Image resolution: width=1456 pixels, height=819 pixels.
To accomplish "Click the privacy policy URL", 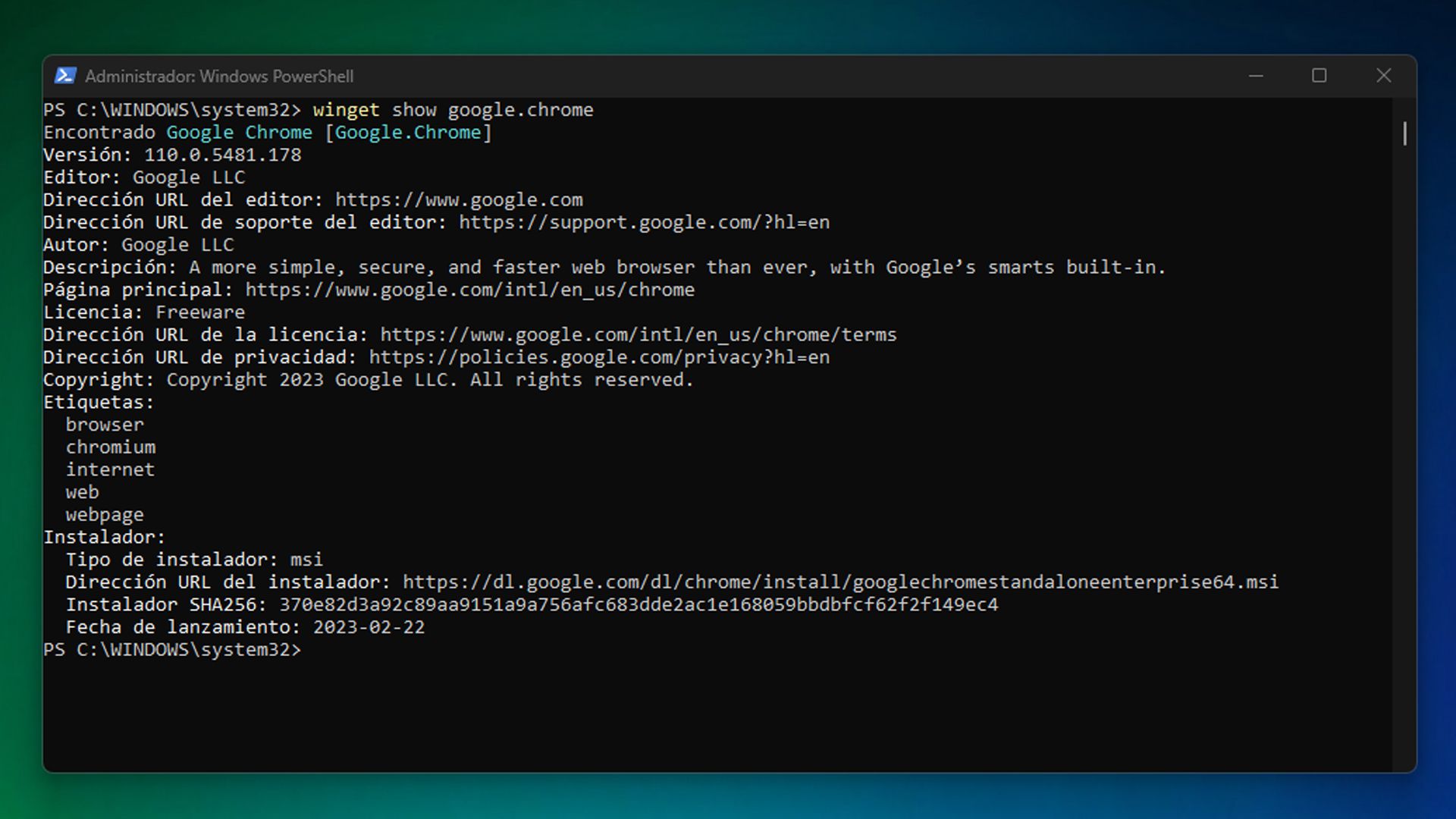I will pos(599,358).
